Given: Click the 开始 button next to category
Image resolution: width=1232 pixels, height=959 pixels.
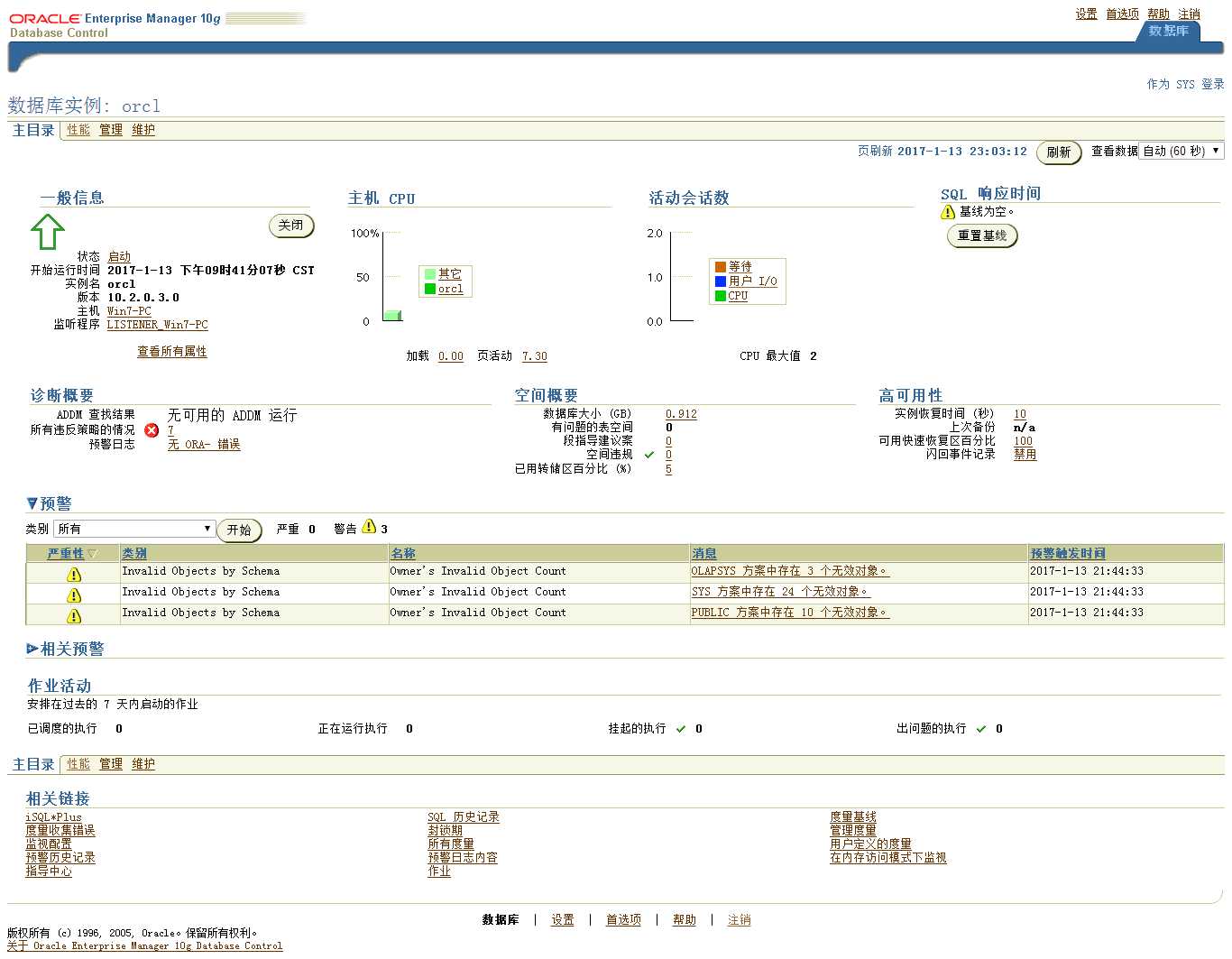Looking at the screenshot, I should tap(239, 530).
